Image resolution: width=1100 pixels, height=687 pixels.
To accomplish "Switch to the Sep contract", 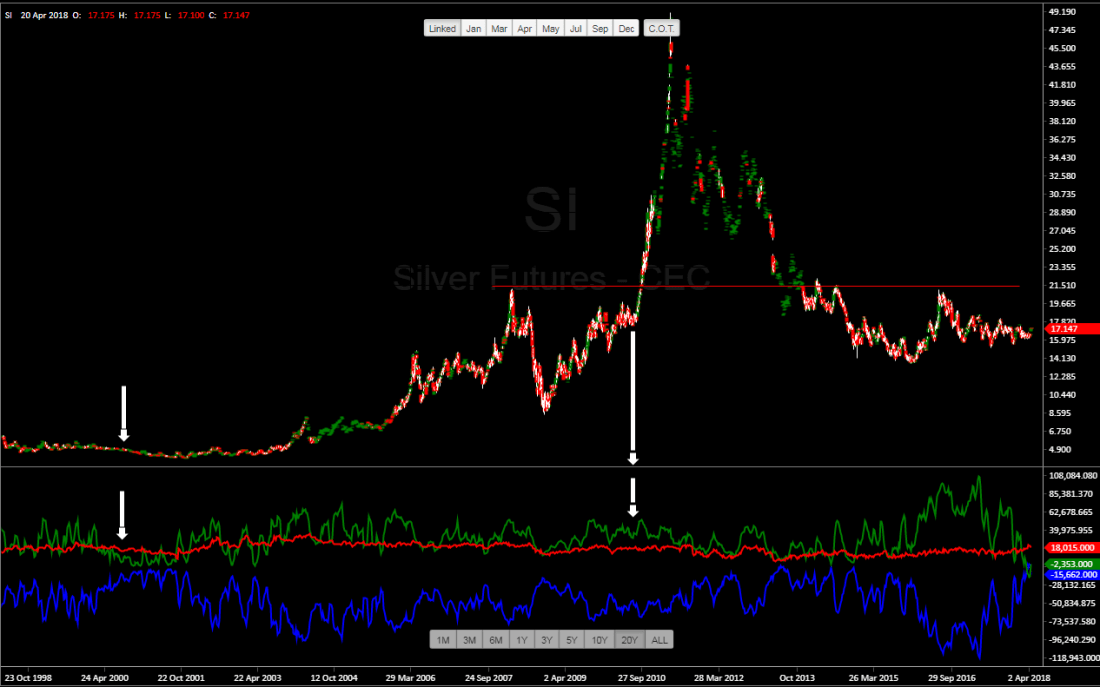I will [x=600, y=29].
